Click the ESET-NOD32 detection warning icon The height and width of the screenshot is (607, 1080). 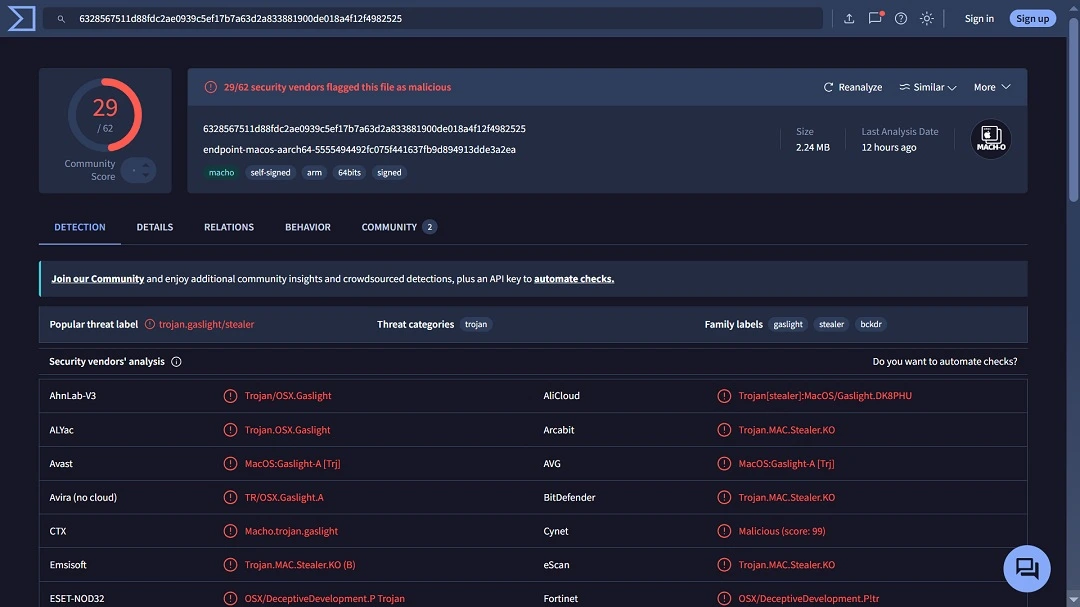click(230, 599)
